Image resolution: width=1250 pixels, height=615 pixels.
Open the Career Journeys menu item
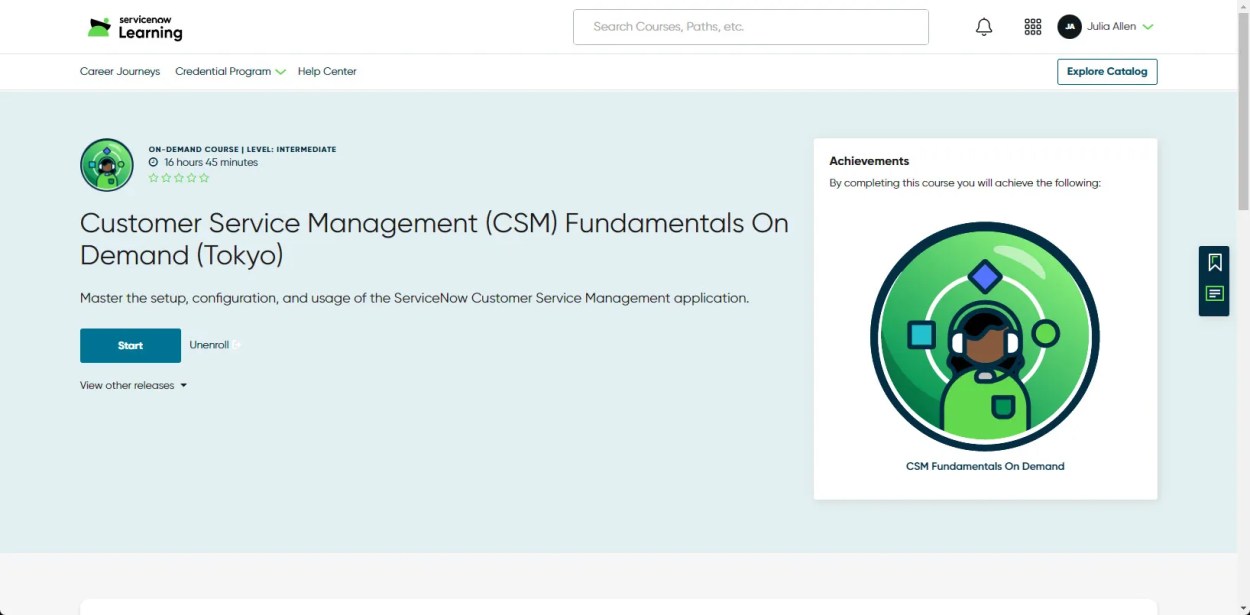click(120, 72)
